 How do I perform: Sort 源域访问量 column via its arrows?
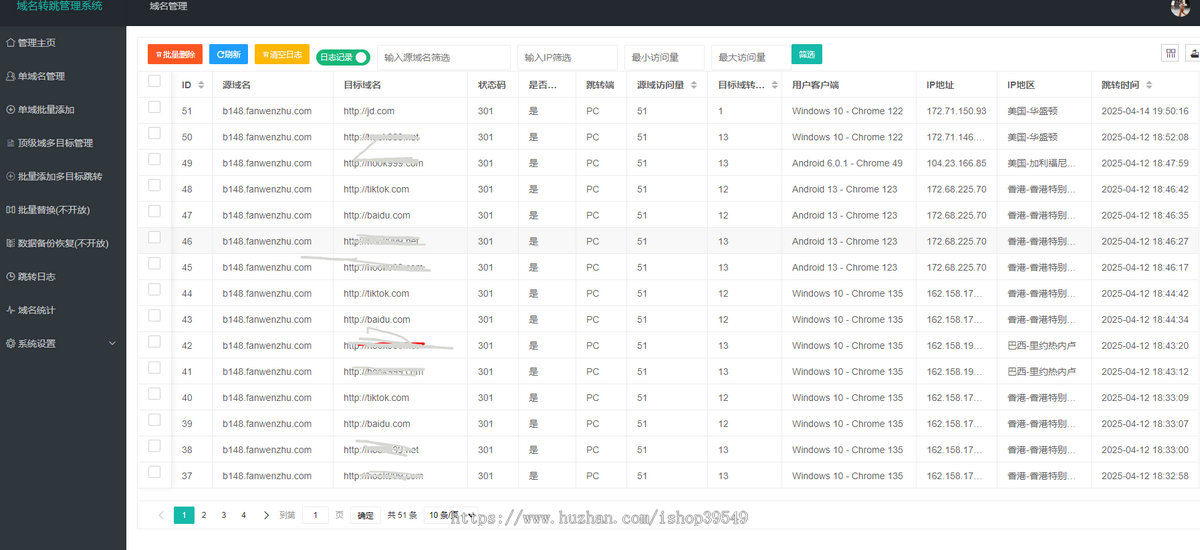(x=694, y=85)
